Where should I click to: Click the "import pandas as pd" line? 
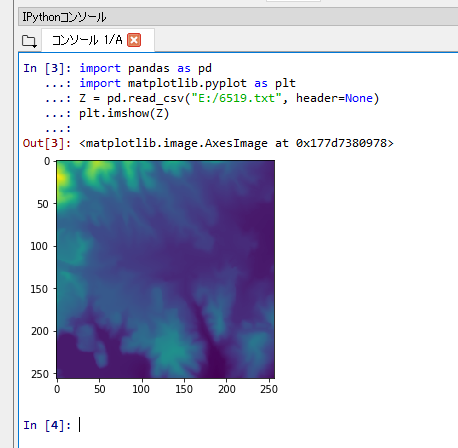[x=145, y=68]
